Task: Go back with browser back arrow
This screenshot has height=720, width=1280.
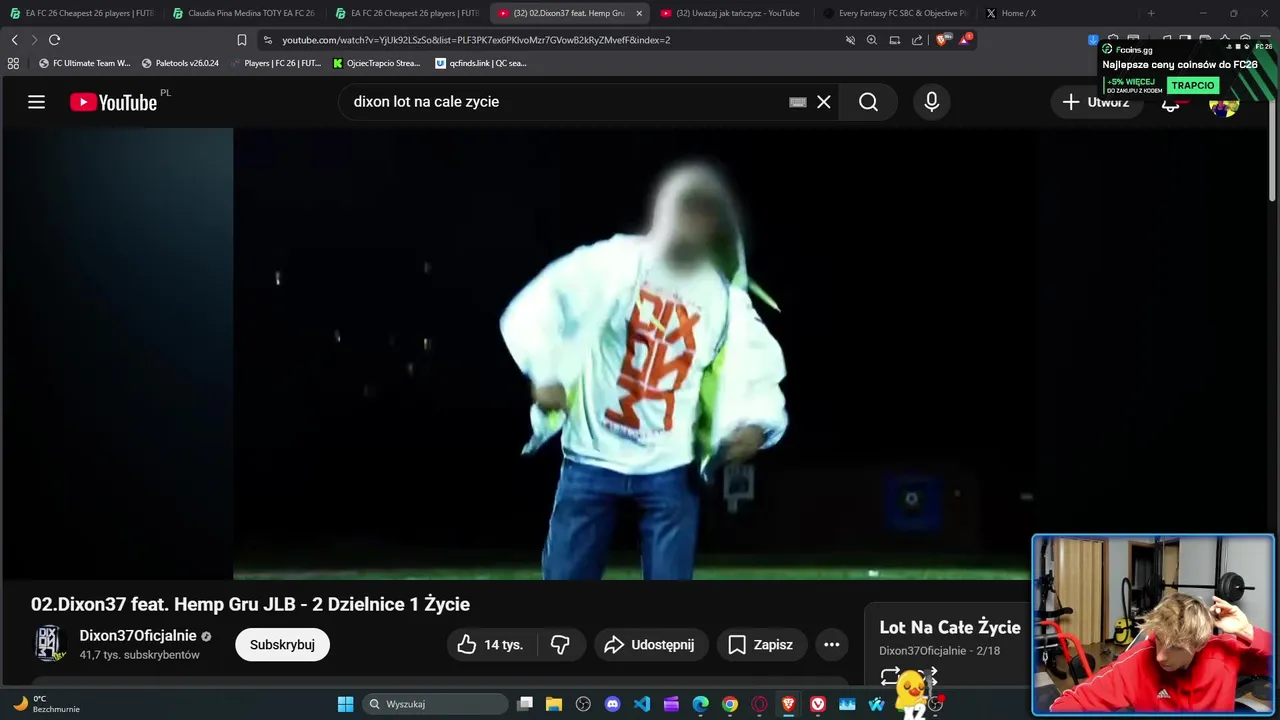Action: (x=14, y=40)
